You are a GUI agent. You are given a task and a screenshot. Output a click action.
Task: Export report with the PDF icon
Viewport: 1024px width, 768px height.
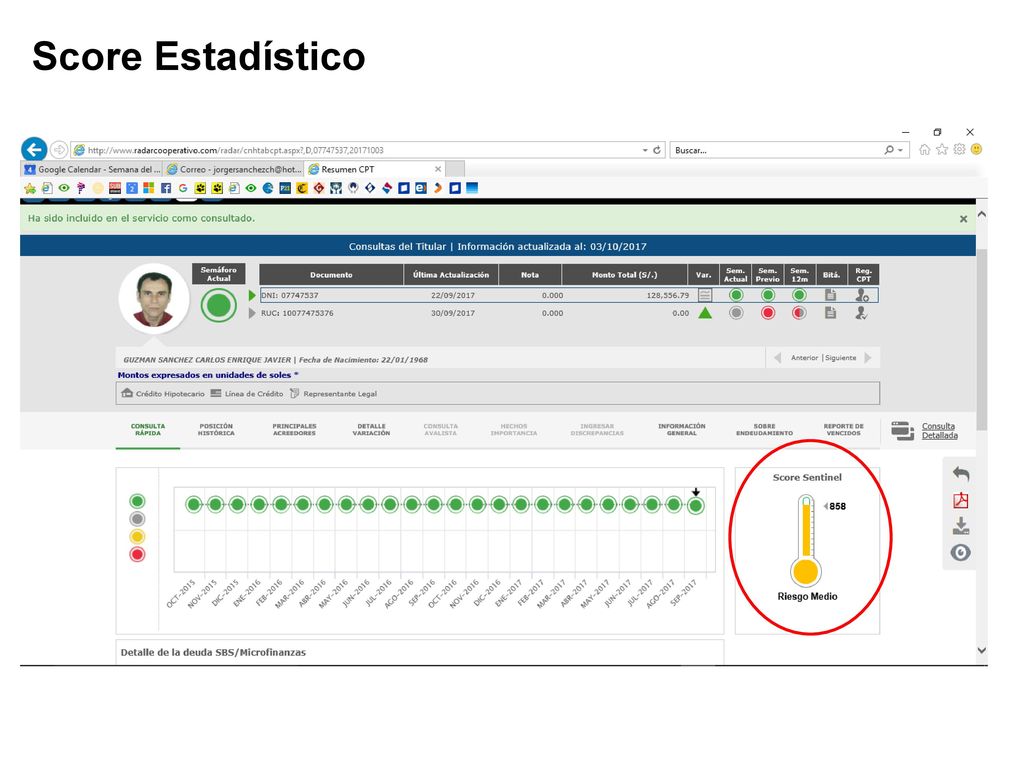pos(961,500)
